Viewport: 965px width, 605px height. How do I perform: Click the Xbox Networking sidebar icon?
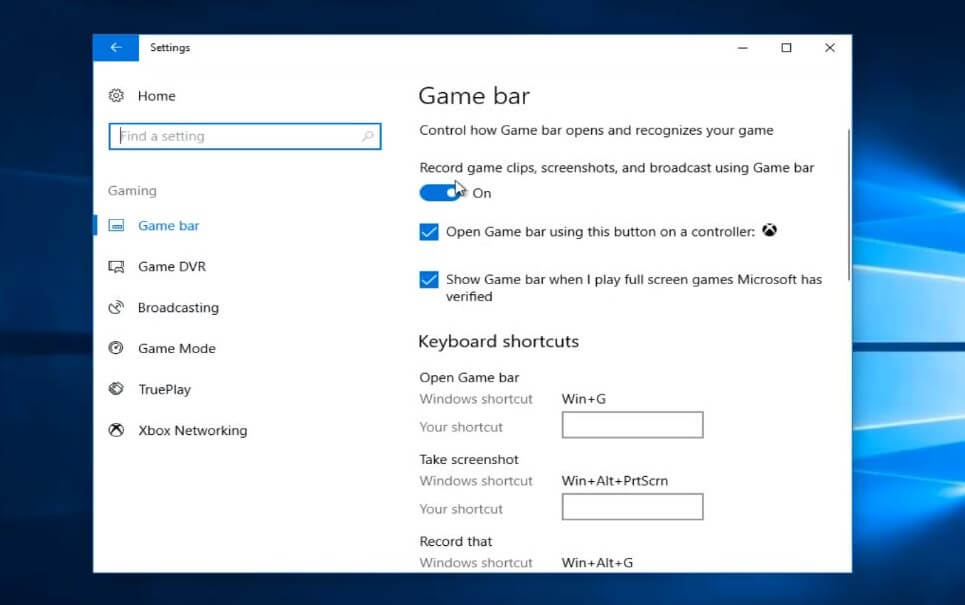[x=116, y=431]
